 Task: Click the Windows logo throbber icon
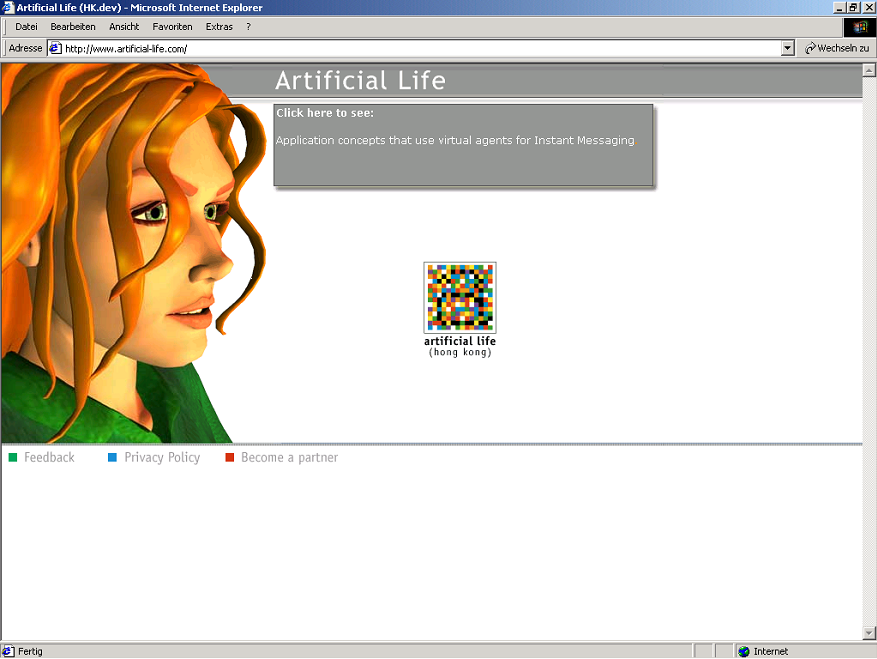point(860,27)
